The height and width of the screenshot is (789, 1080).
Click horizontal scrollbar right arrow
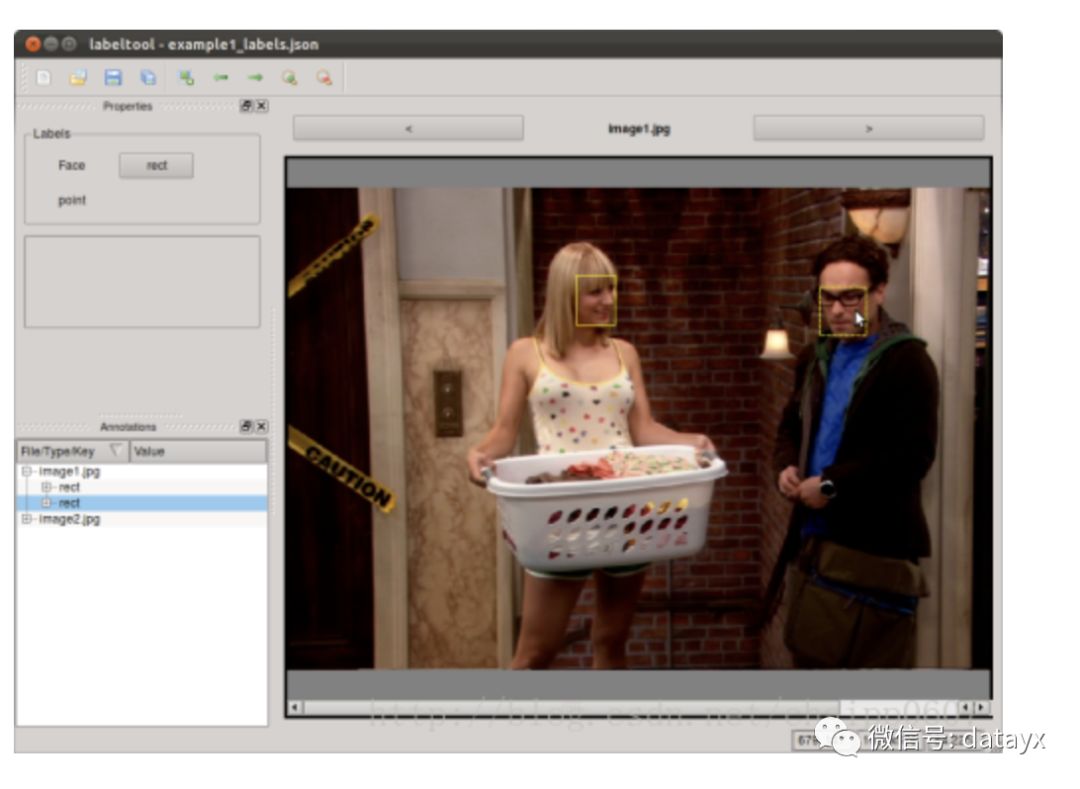click(982, 707)
